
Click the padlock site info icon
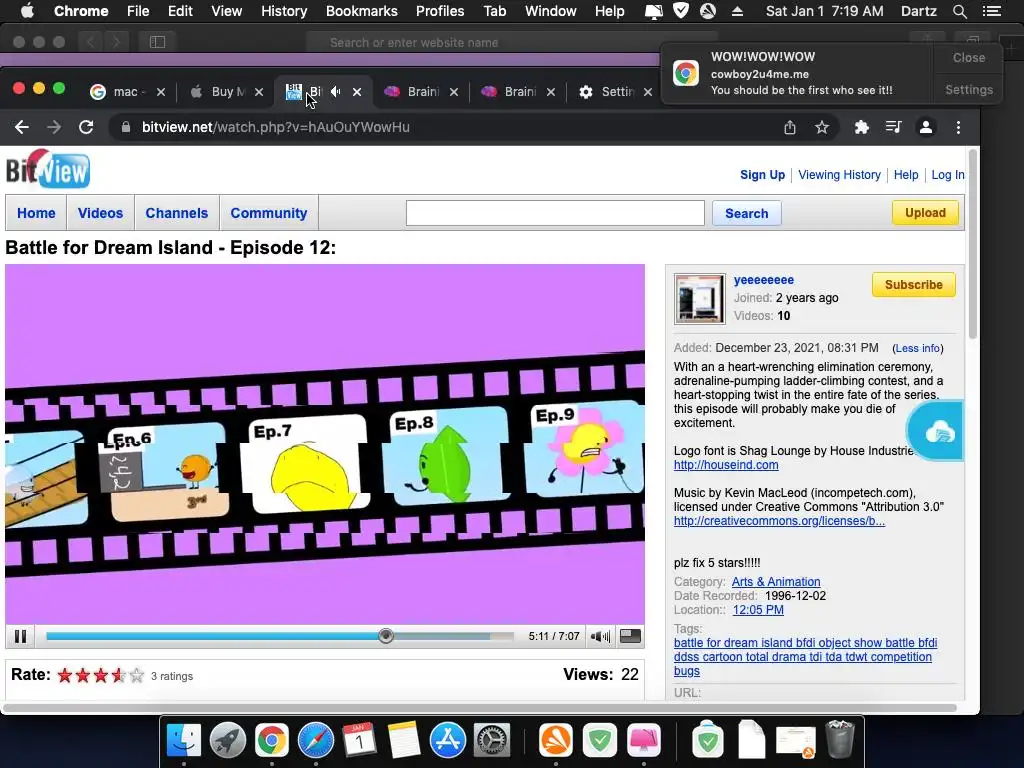click(125, 127)
